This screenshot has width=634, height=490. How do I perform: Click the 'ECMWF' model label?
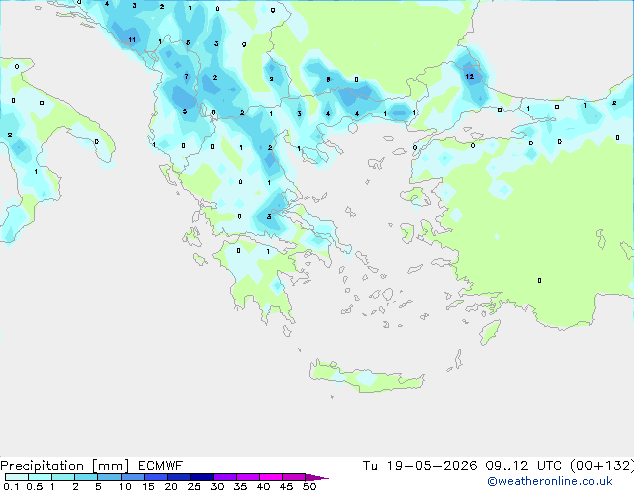click(x=160, y=466)
